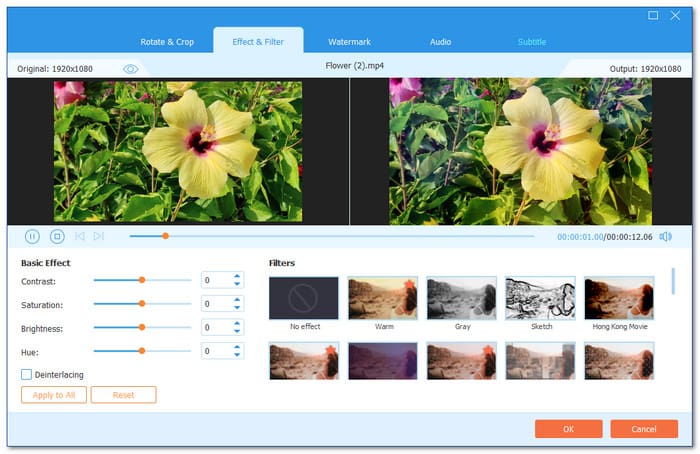The width and height of the screenshot is (700, 454).
Task: Jump to previous frame
Action: click(80, 236)
